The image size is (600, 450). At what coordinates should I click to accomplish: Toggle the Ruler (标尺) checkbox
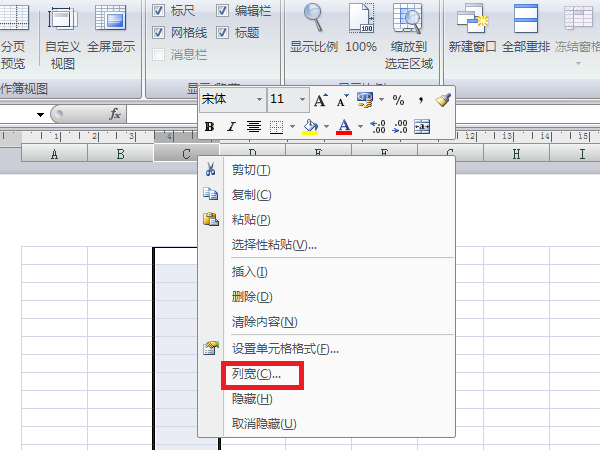tap(158, 10)
